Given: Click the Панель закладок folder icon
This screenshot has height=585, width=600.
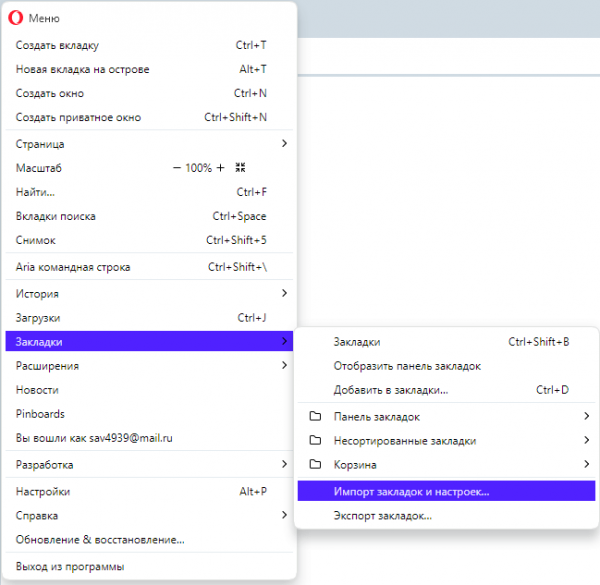Looking at the screenshot, I should coord(315,416).
